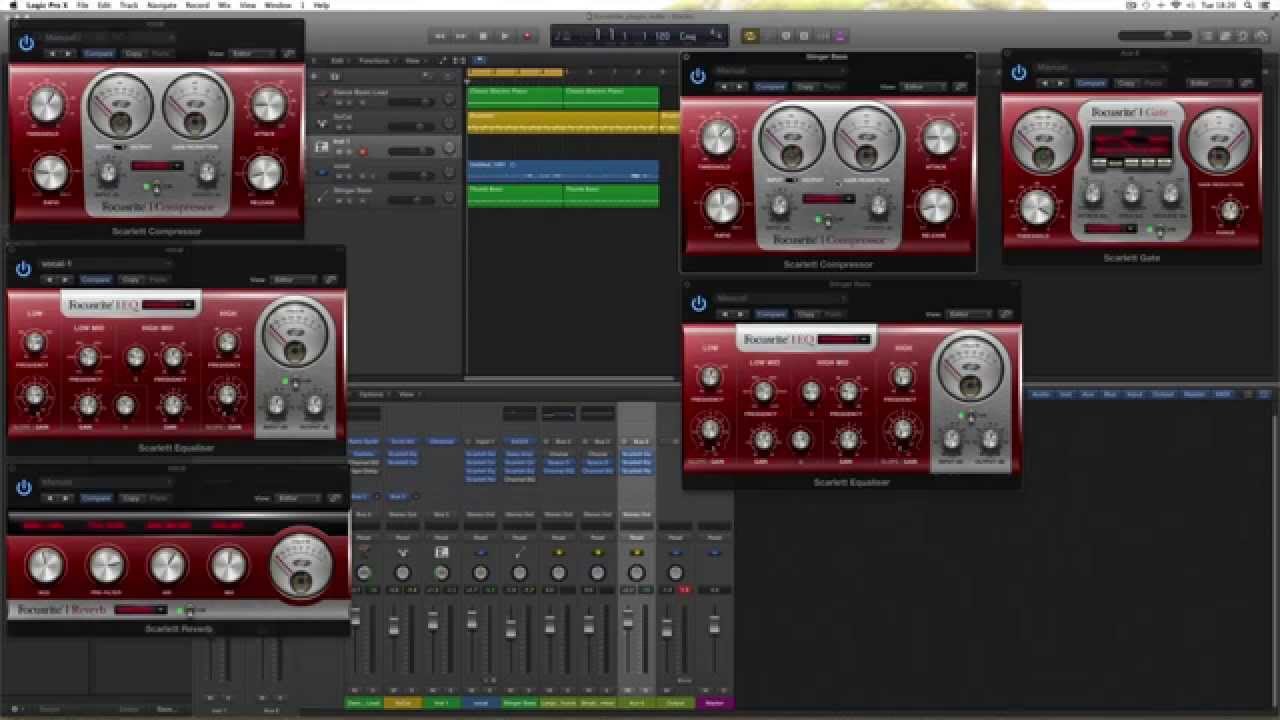This screenshot has width=1280, height=720.
Task: Open the Navigate menu
Action: tap(161, 5)
